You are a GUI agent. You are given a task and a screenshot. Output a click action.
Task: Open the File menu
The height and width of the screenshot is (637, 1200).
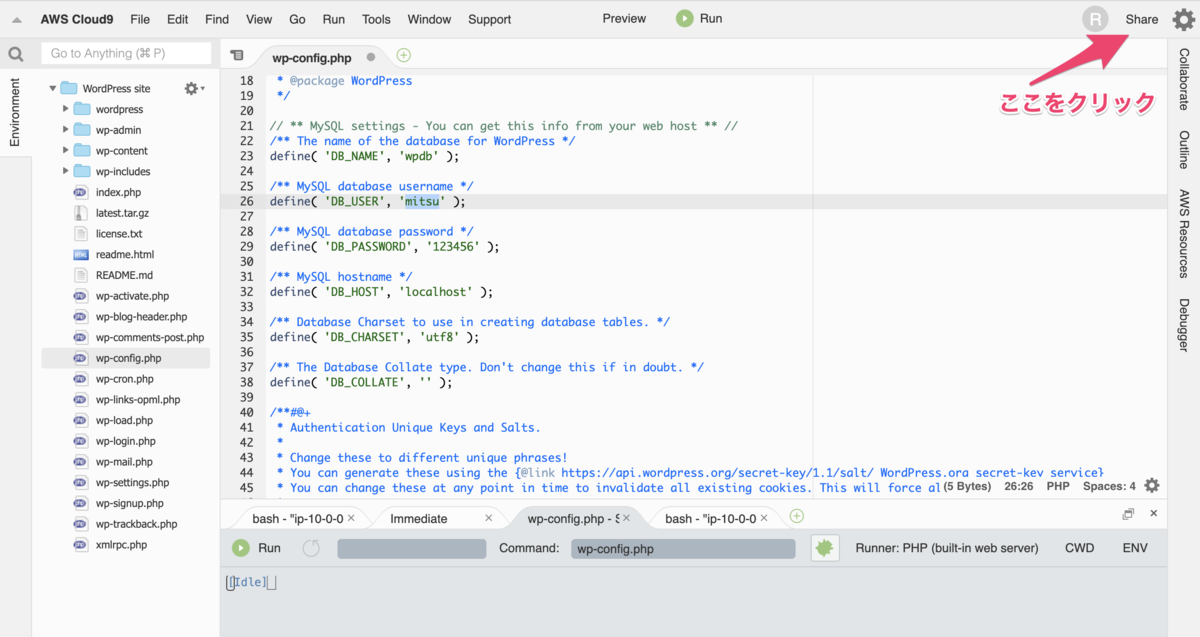[x=140, y=19]
